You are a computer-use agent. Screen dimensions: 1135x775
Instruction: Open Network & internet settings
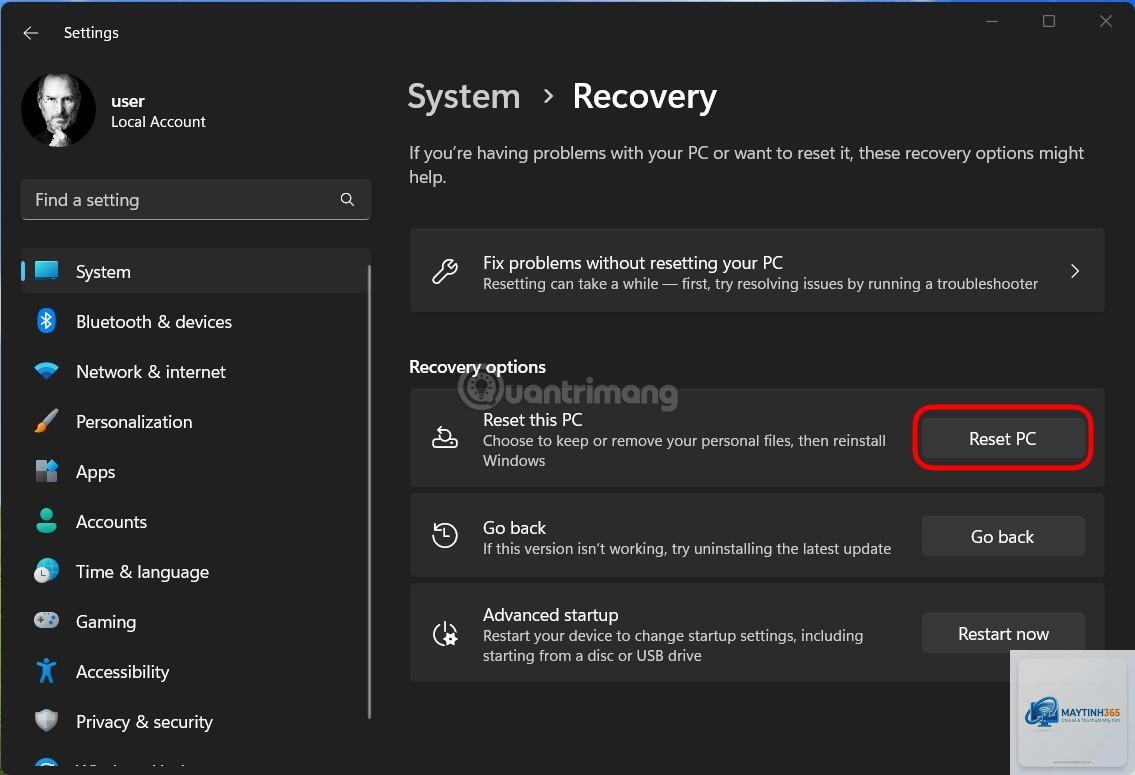coord(195,371)
